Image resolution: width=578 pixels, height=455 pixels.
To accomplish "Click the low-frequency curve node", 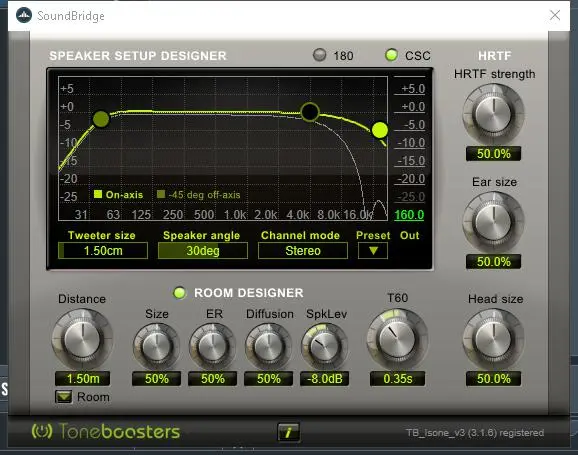I will 101,119.
